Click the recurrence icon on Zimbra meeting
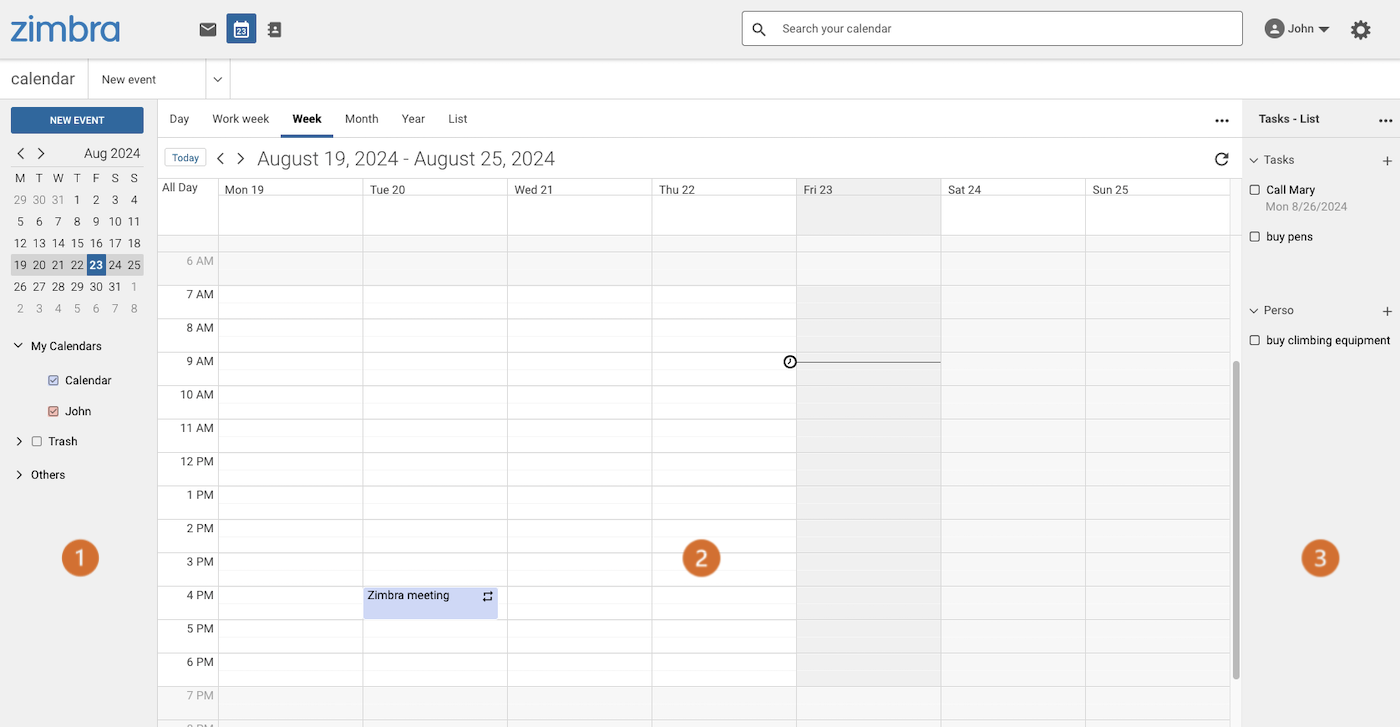The width and height of the screenshot is (1400, 727). click(x=487, y=596)
